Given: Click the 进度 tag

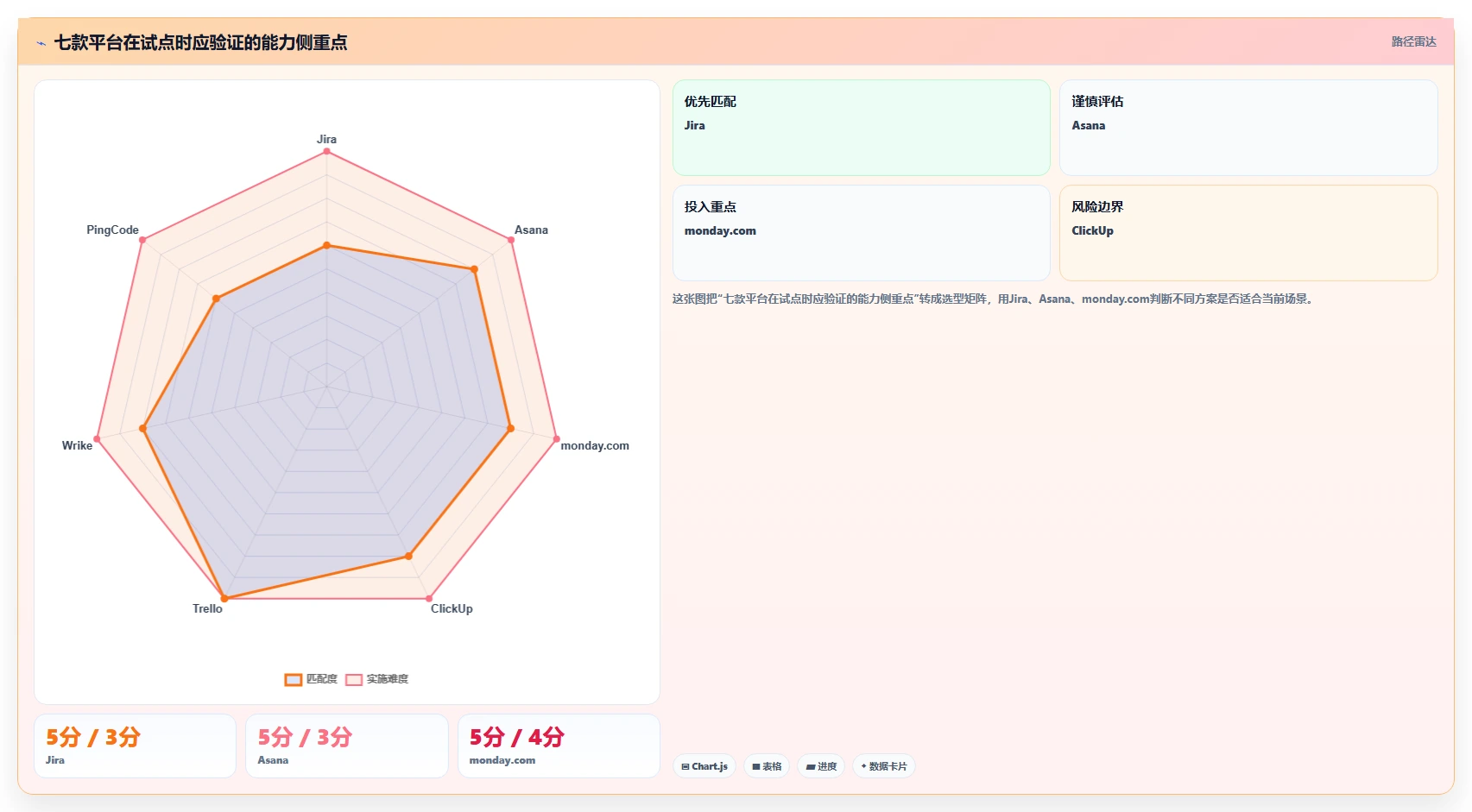Looking at the screenshot, I should point(821,766).
